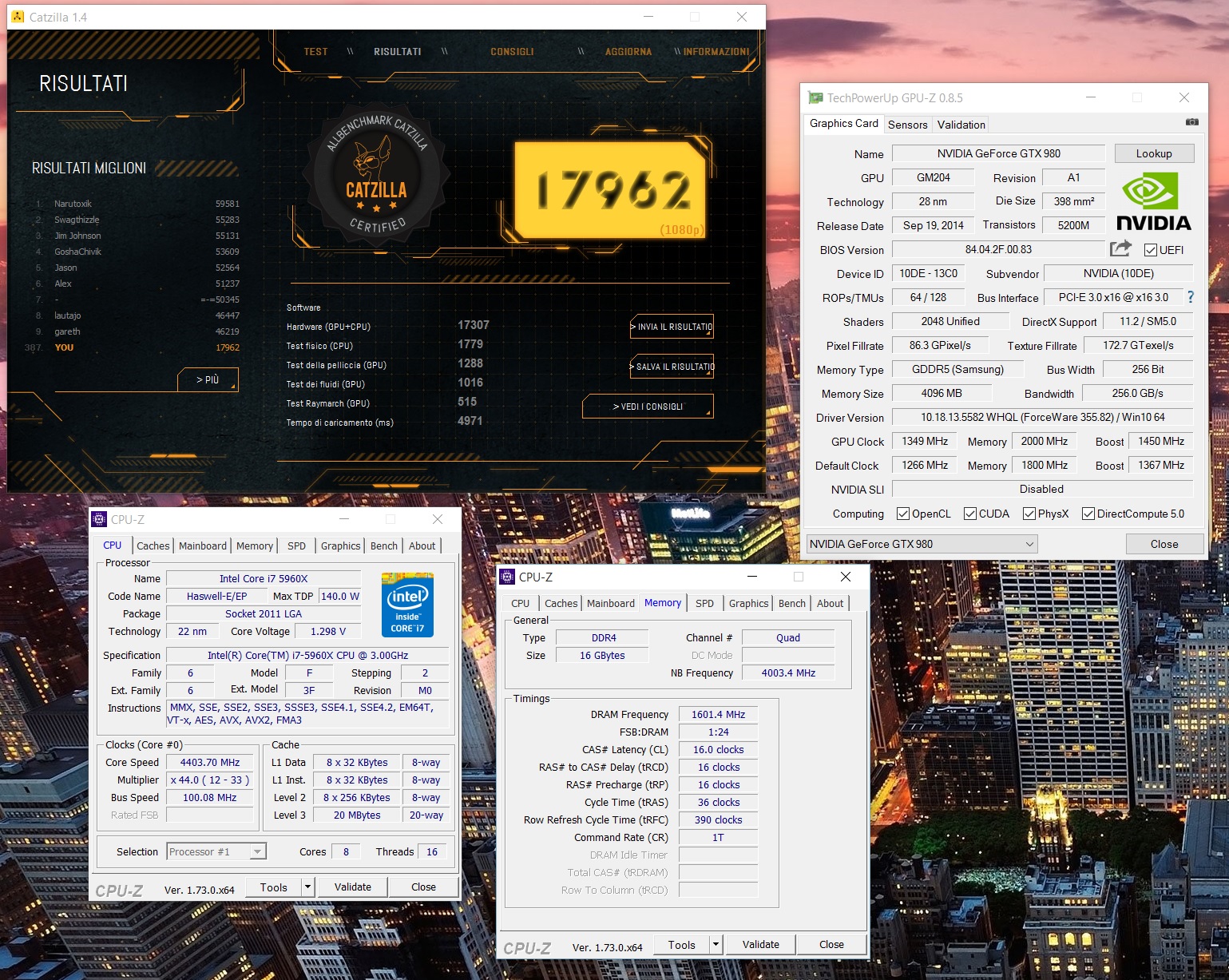The image size is (1229, 980).
Task: Click the GPU Clock value 1349 MHz
Action: point(925,441)
